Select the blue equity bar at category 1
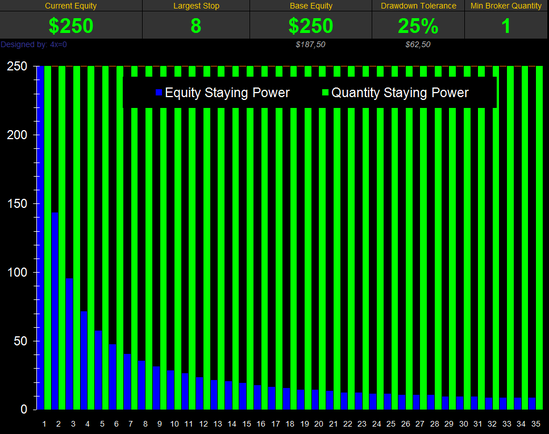 40,238
